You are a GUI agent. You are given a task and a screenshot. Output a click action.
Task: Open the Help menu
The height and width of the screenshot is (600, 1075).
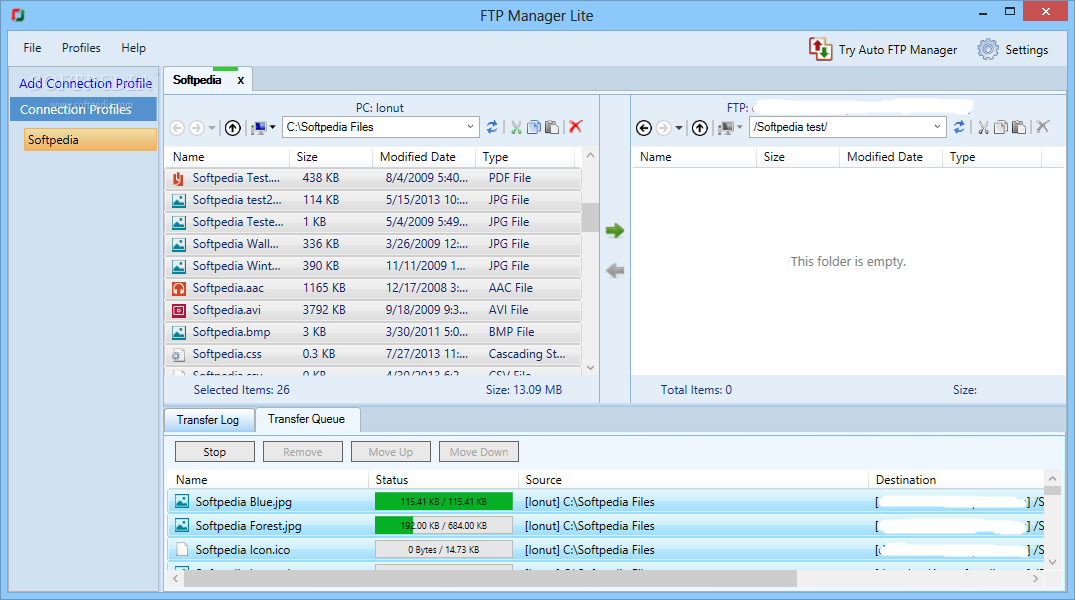(x=133, y=48)
